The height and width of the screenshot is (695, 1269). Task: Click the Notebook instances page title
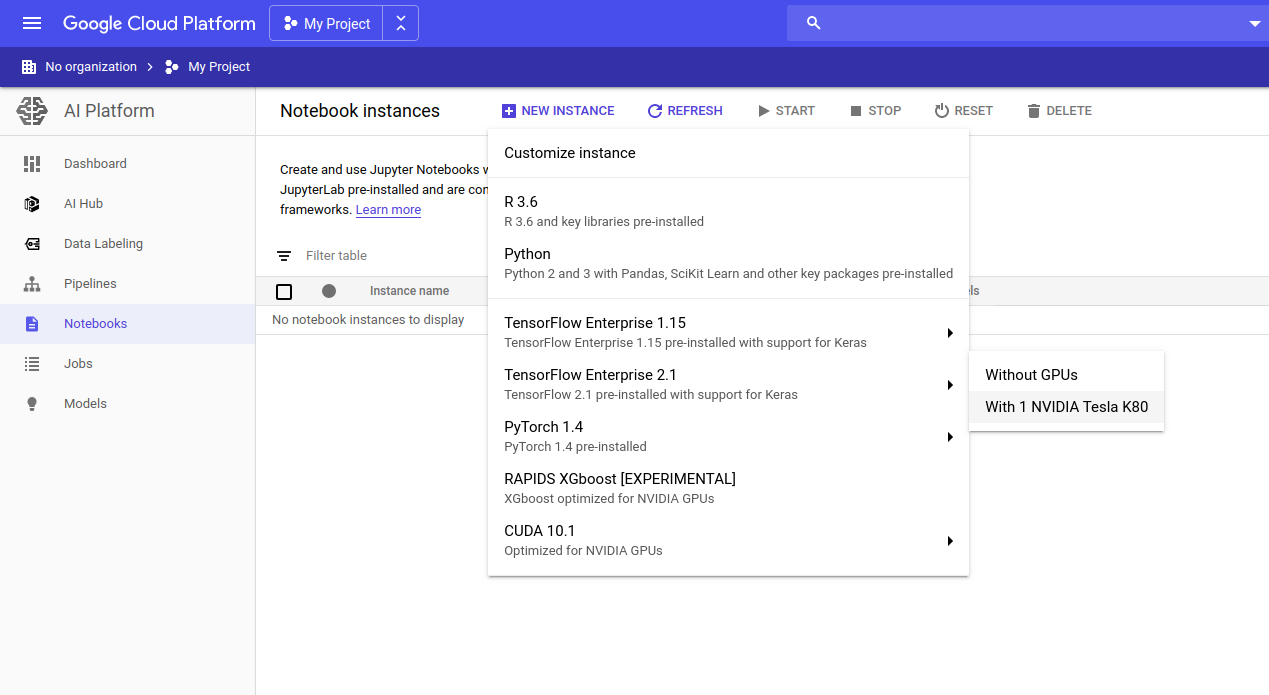tap(360, 111)
